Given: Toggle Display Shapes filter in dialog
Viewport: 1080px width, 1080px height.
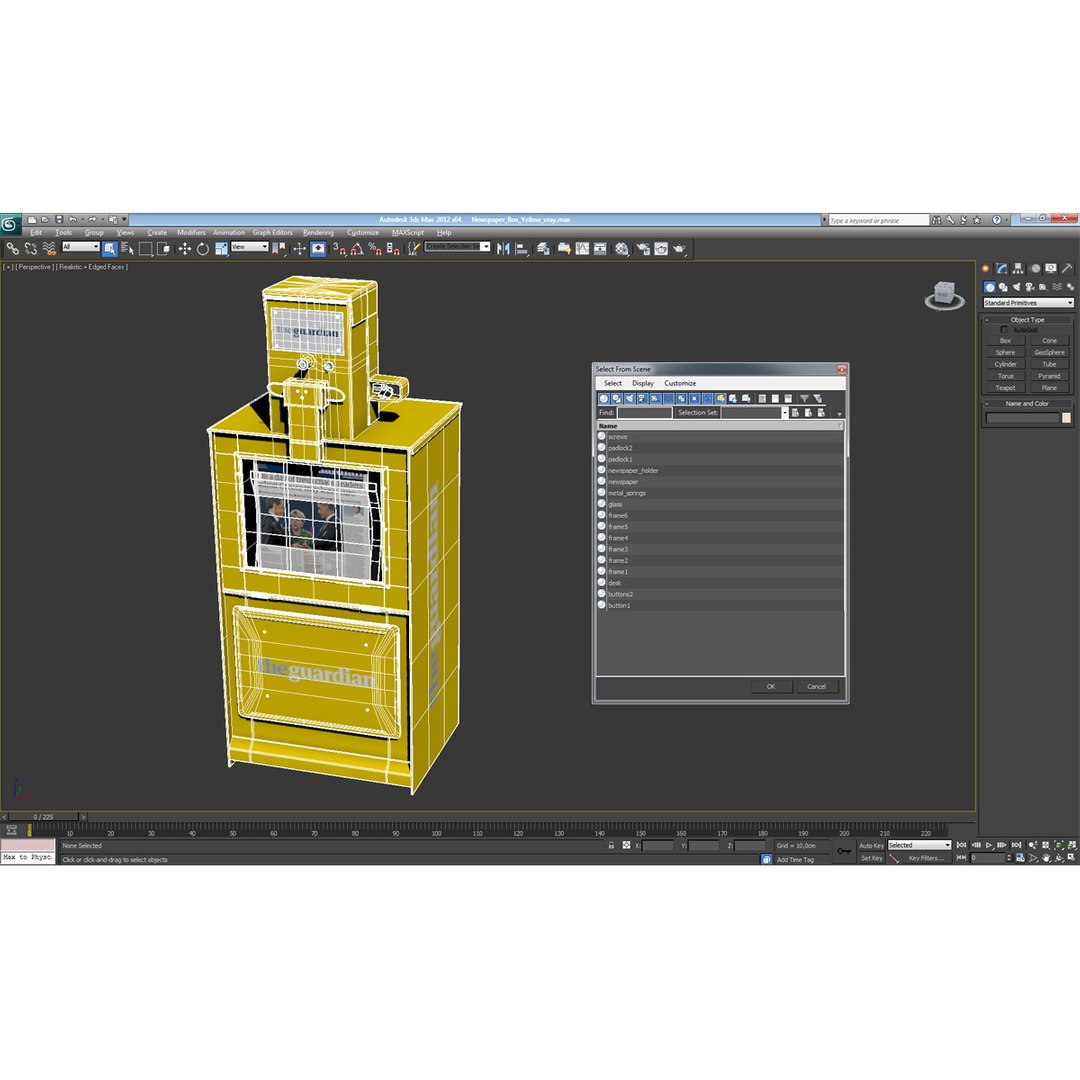Looking at the screenshot, I should tap(617, 399).
